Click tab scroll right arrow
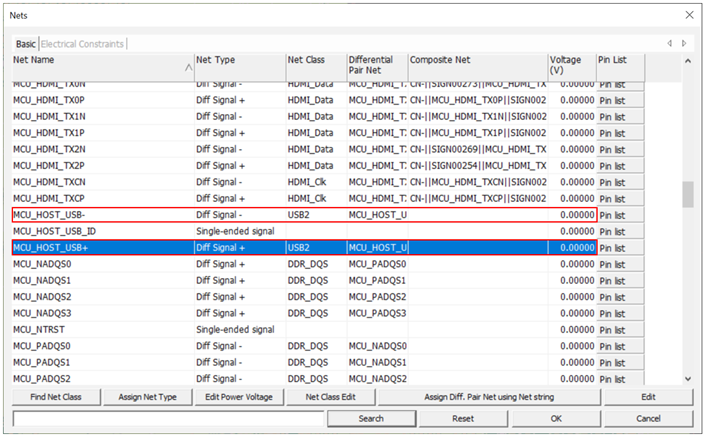 [x=684, y=44]
